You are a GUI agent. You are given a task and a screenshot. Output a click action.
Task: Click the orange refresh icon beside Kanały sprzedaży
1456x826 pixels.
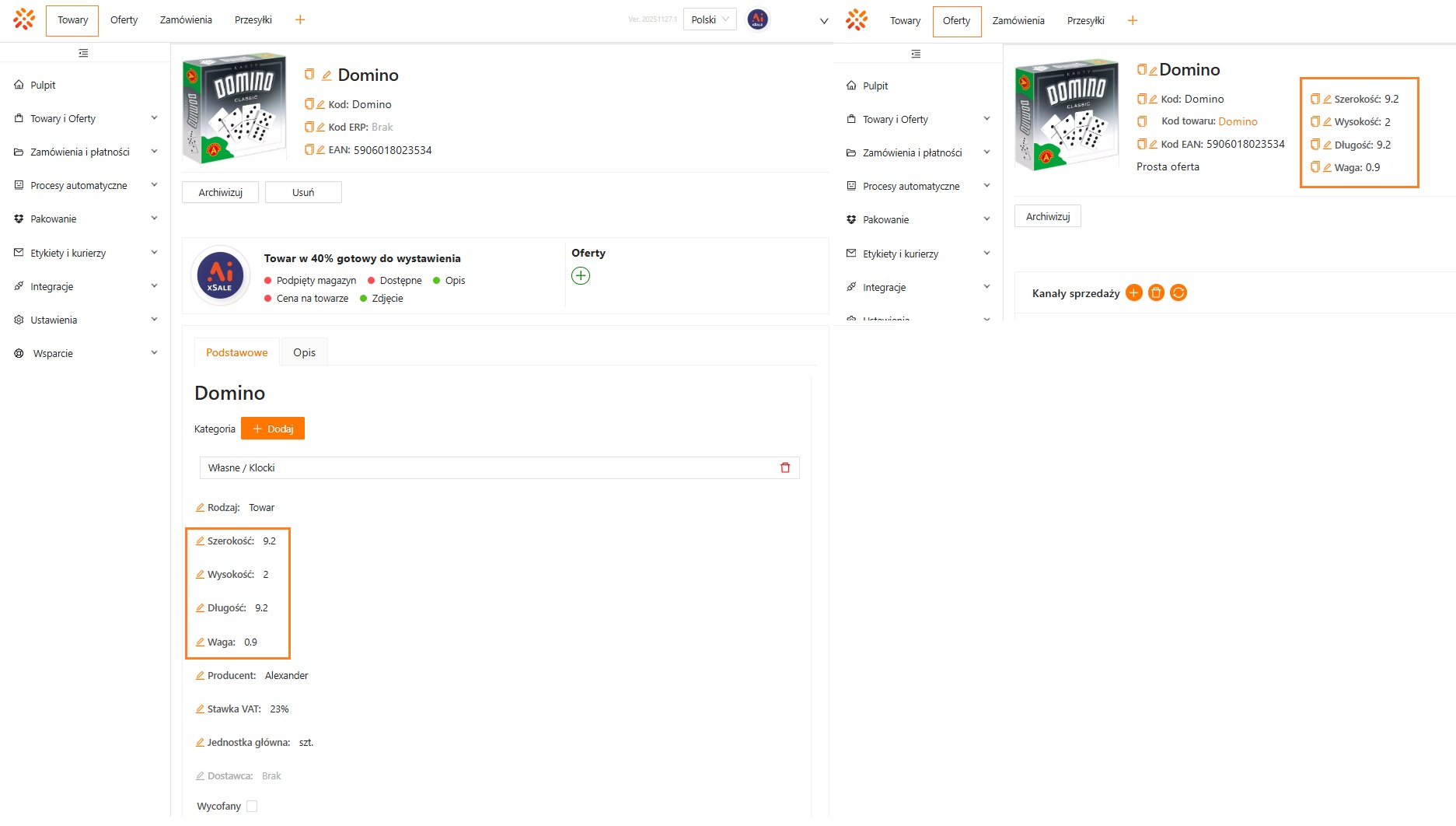coord(1178,293)
